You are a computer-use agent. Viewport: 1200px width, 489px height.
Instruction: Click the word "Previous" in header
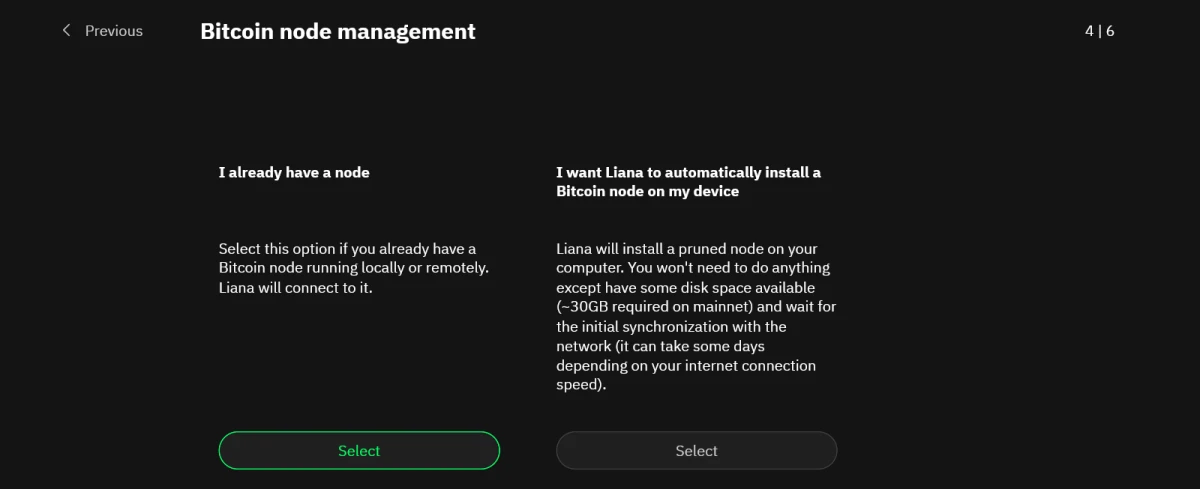(x=113, y=31)
